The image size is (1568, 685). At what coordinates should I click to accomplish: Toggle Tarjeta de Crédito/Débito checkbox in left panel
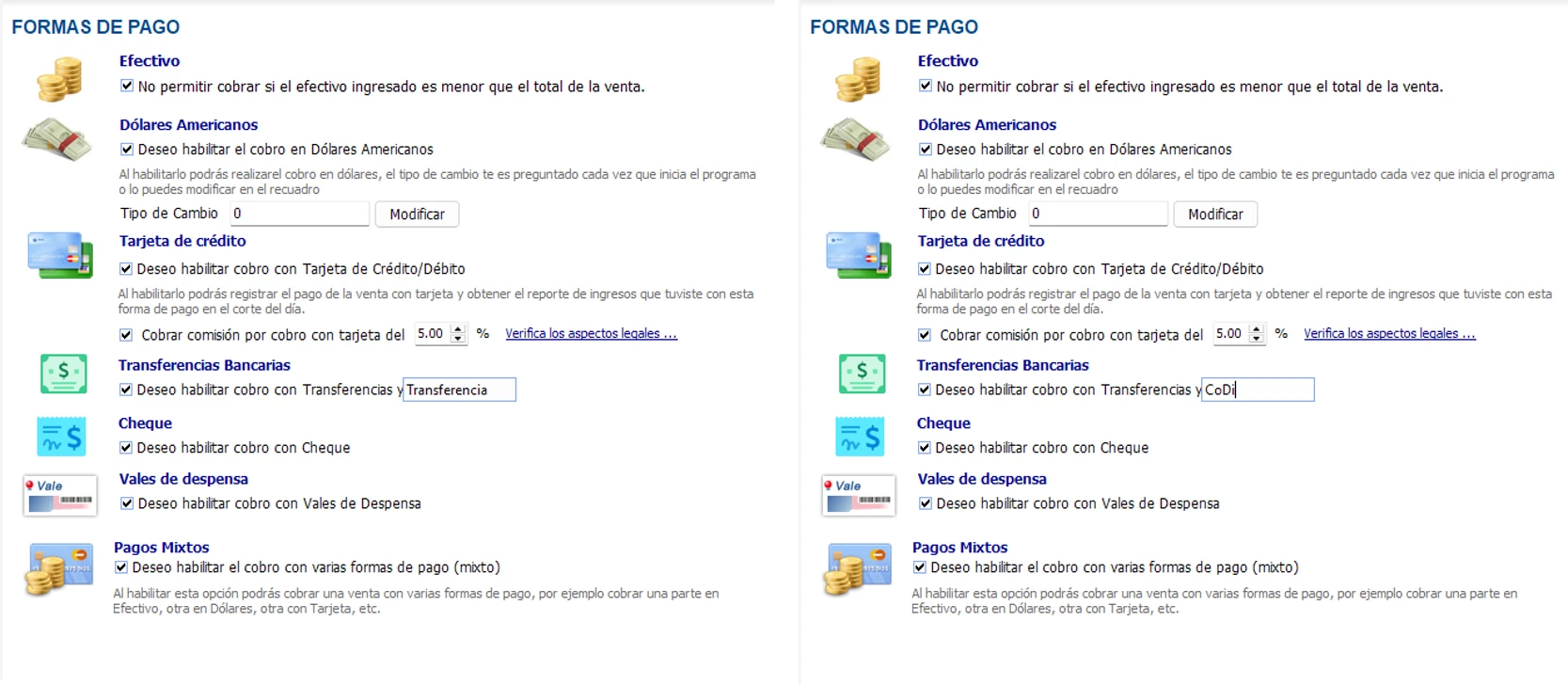point(126,268)
